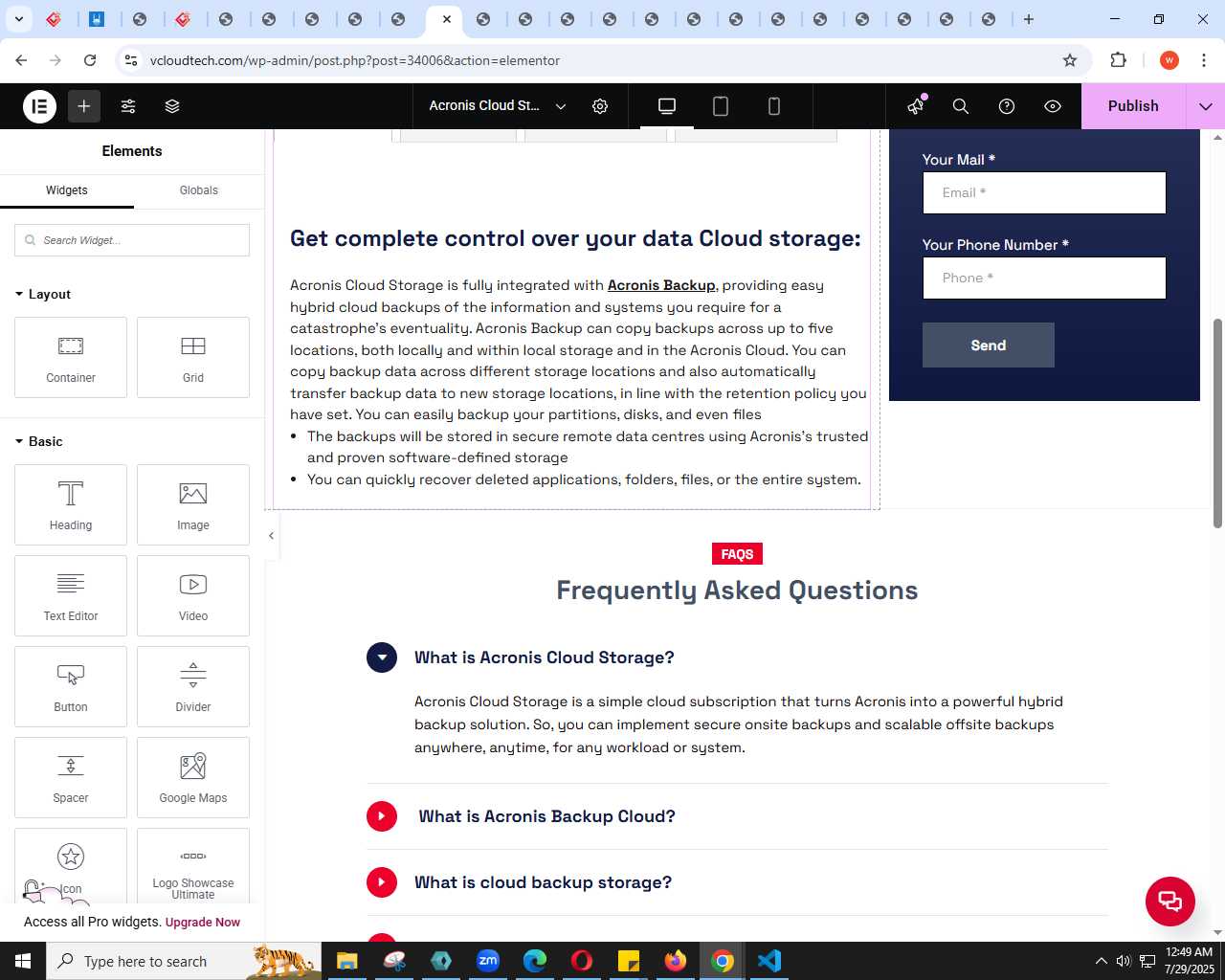
Task: Select the Google Maps widget
Action: pos(193,778)
